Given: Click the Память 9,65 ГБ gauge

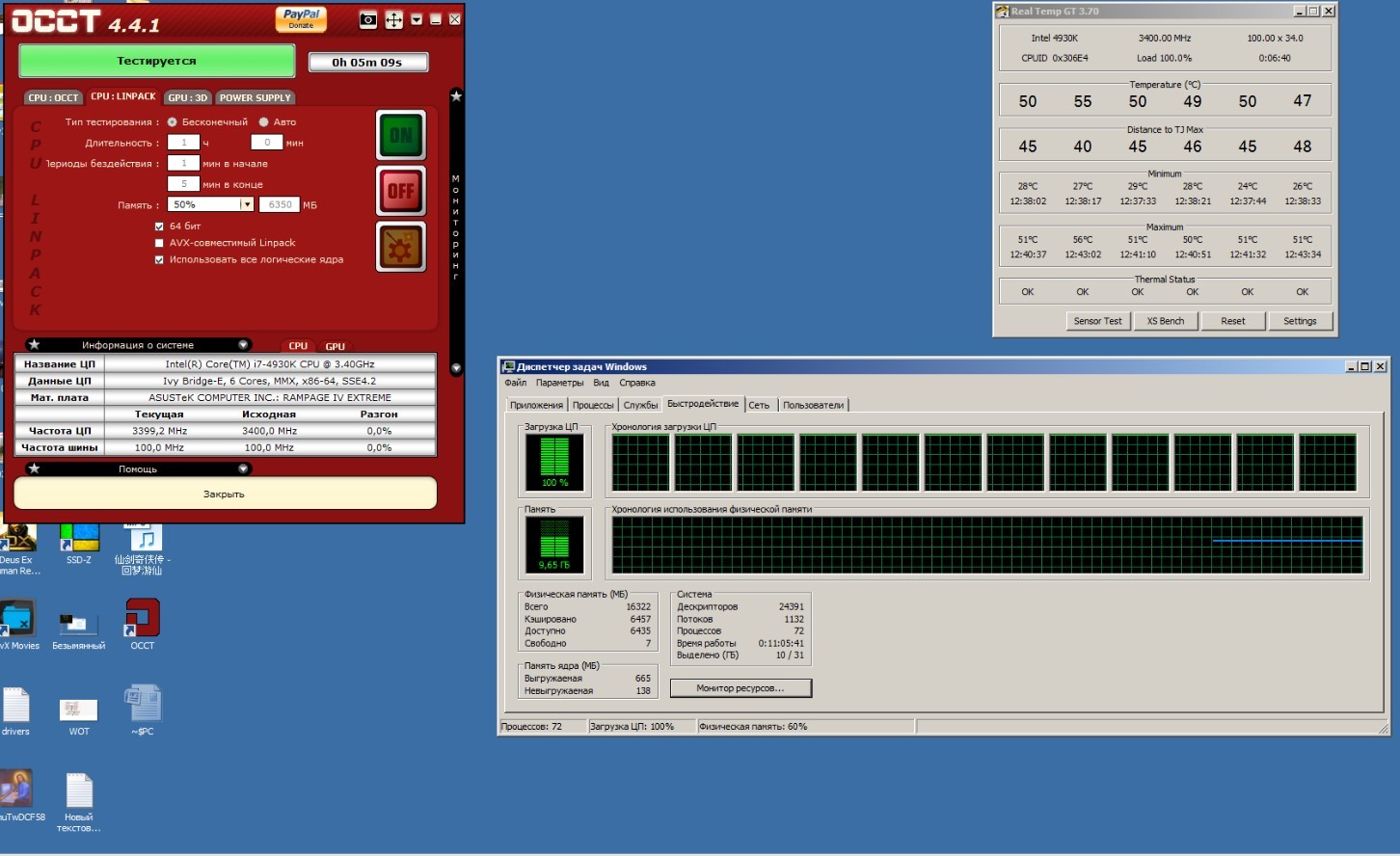Looking at the screenshot, I should coord(554,545).
